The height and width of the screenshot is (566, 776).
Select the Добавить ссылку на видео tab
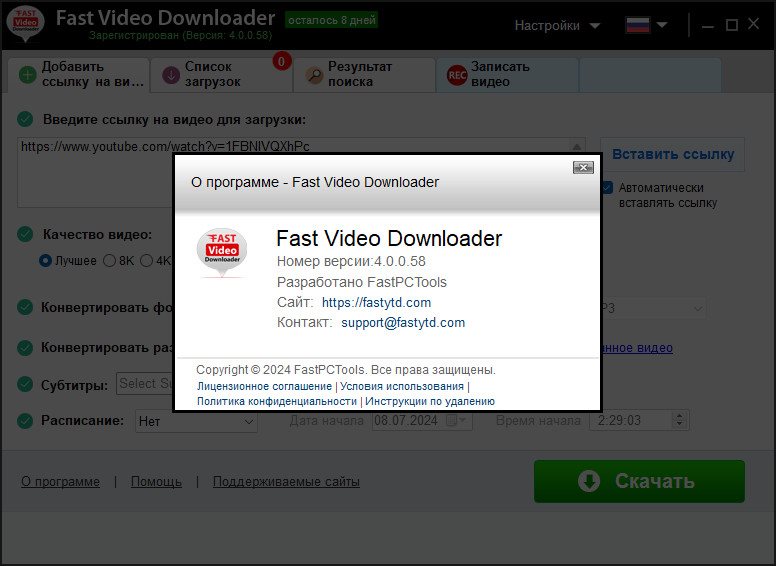[79, 75]
